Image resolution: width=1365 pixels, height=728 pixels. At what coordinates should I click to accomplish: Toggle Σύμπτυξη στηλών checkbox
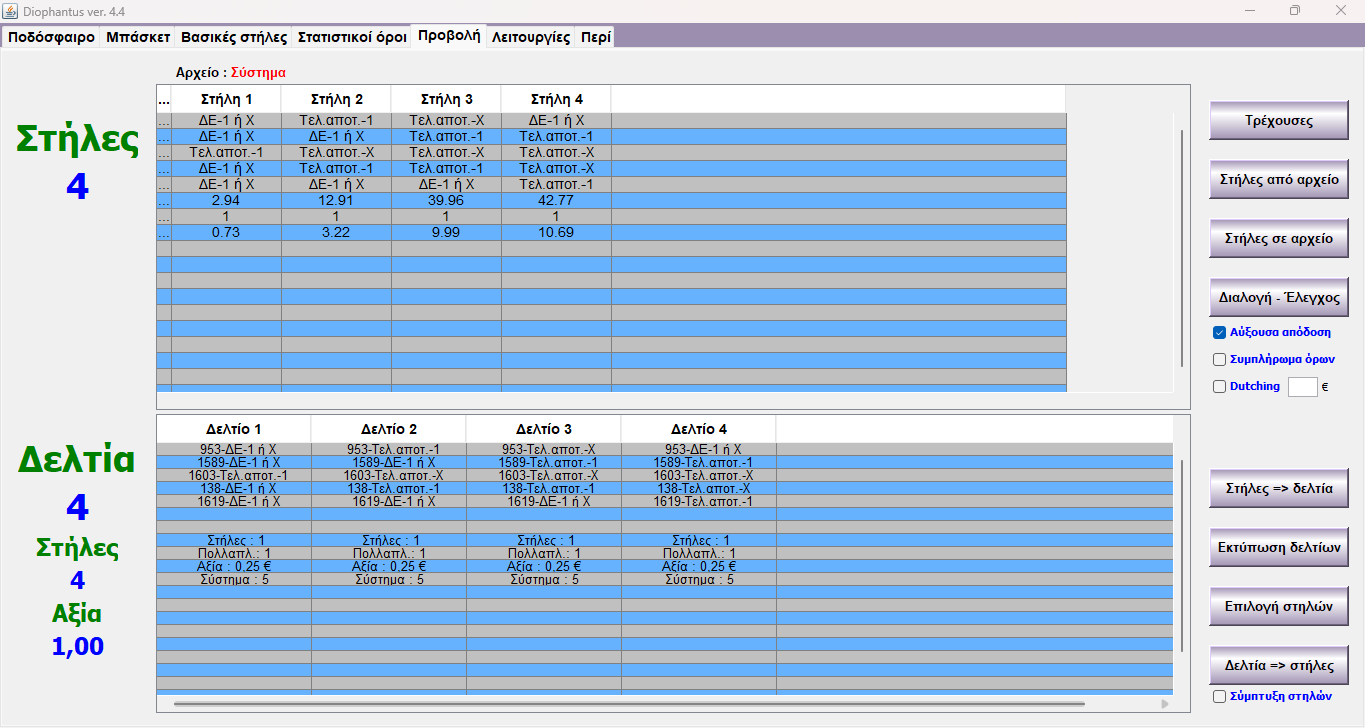1219,696
